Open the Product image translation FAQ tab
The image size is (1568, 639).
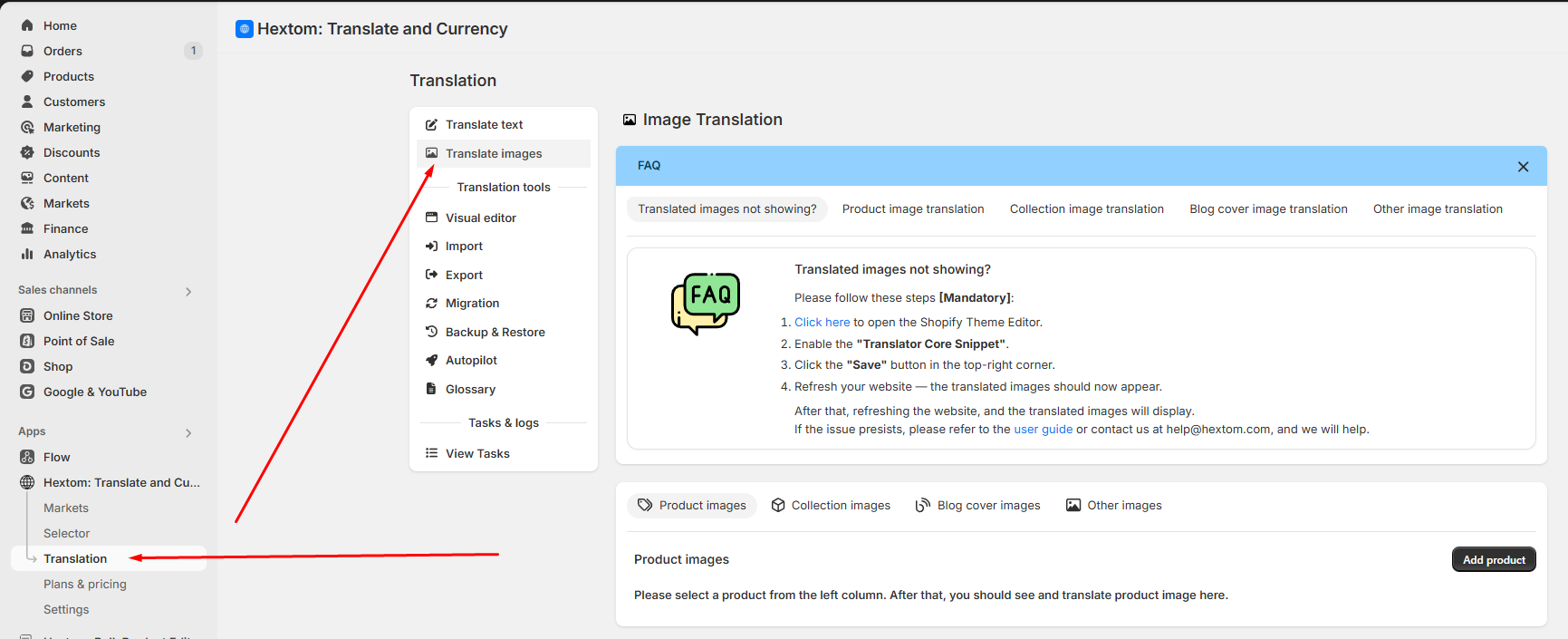[x=913, y=208]
